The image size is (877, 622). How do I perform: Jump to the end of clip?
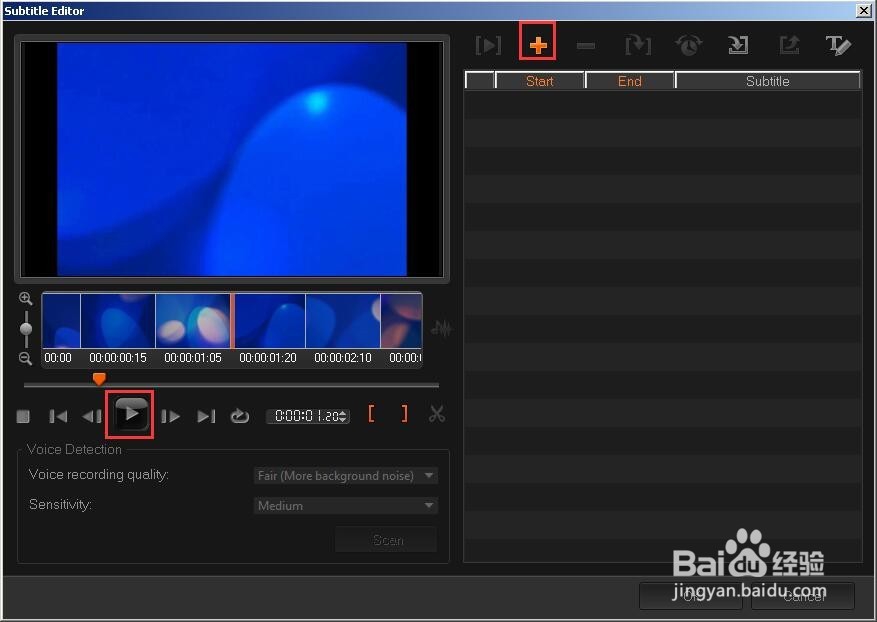206,416
